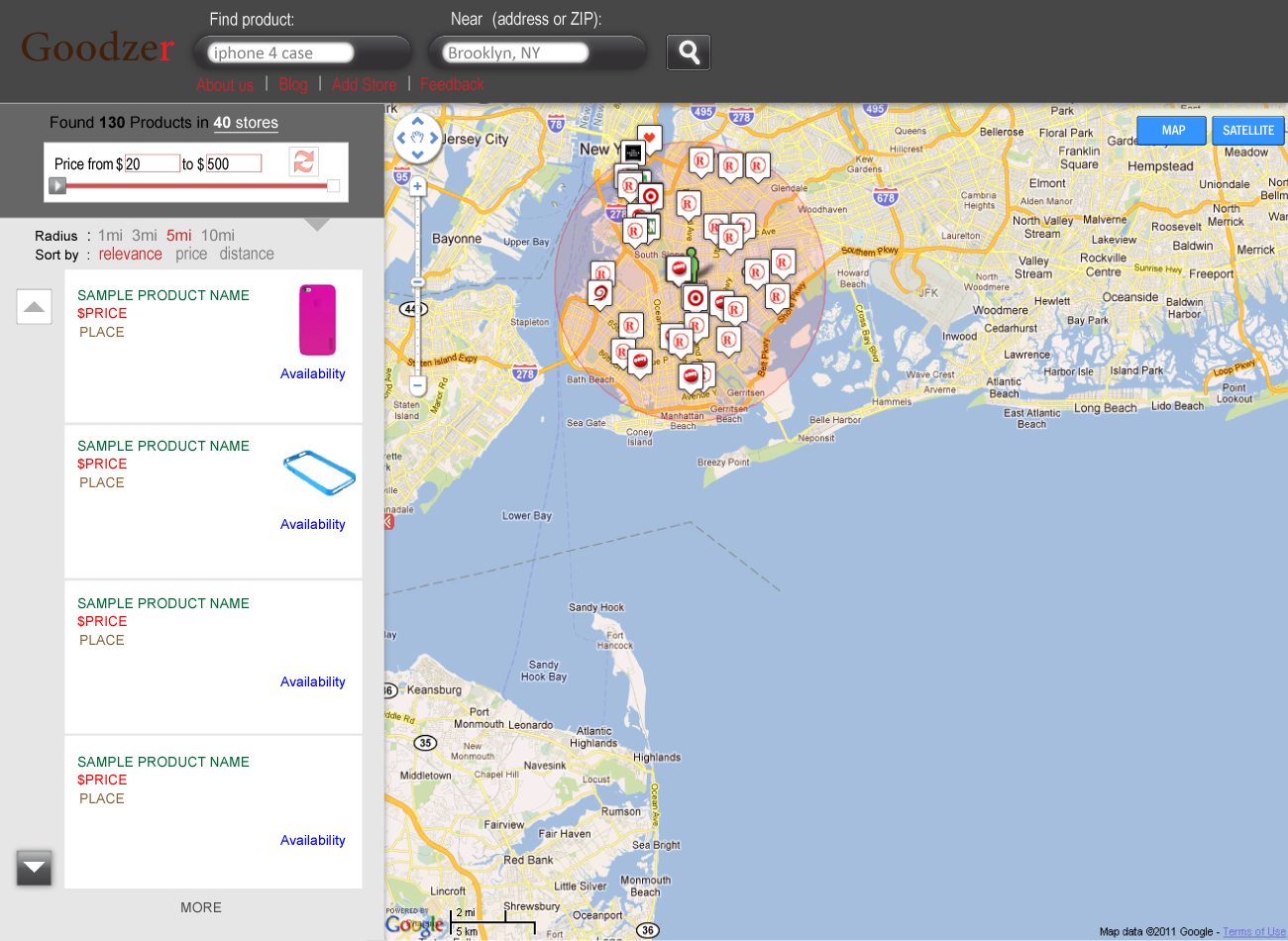
Task: Click red oval marker beside the pegman
Action: (x=679, y=268)
